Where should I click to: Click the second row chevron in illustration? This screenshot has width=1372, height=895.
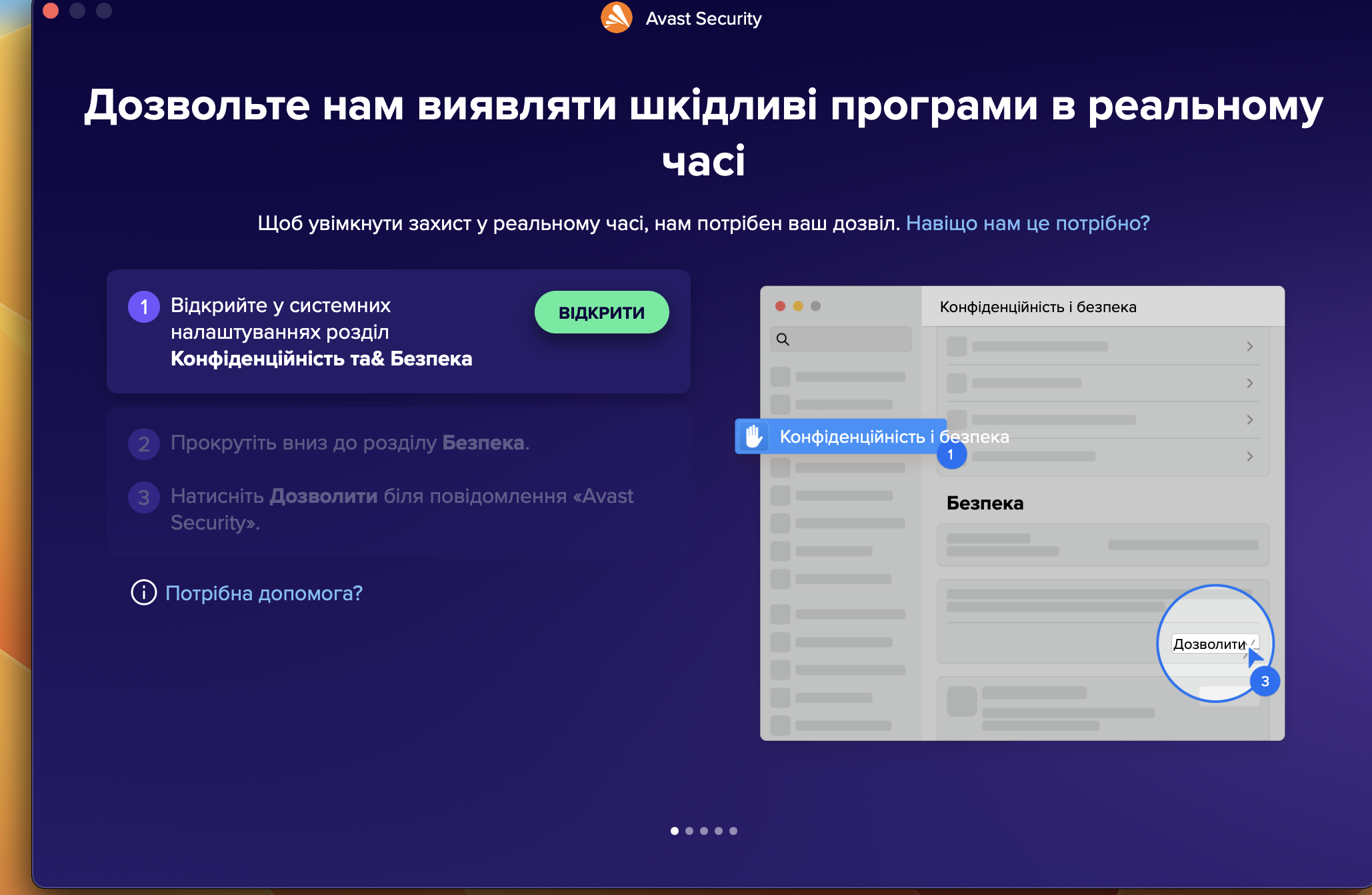tap(1250, 383)
